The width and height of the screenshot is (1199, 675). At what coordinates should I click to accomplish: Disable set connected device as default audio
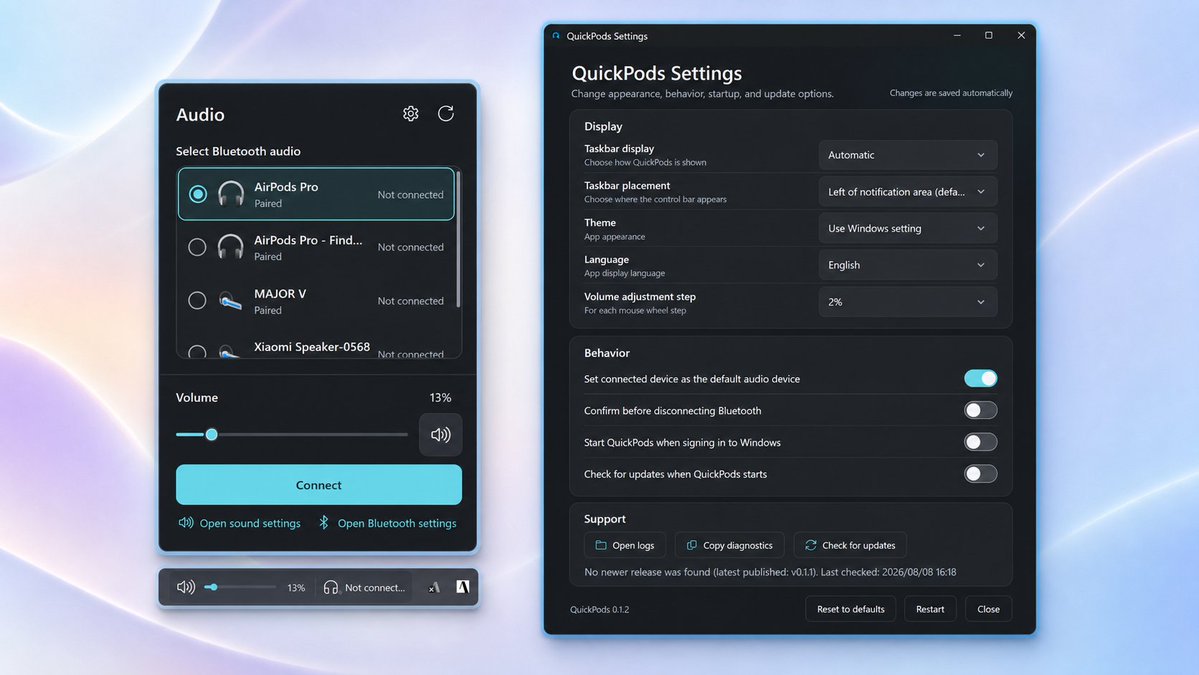point(980,378)
